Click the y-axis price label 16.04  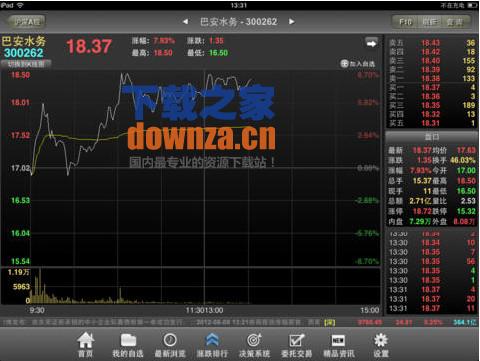(20, 233)
